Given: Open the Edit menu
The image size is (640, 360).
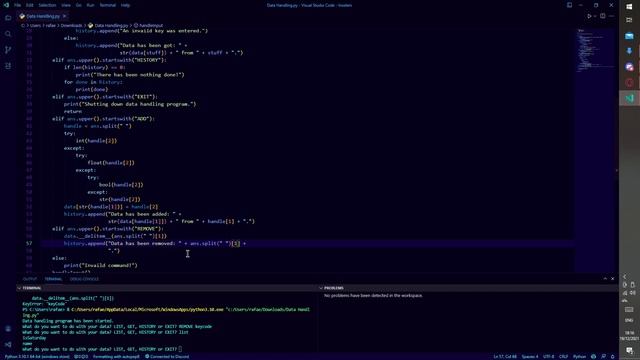Looking at the screenshot, I should click(30, 5).
